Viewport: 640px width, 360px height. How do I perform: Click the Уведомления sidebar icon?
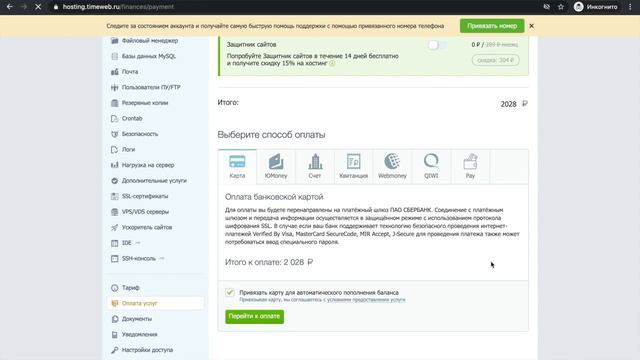pos(115,334)
